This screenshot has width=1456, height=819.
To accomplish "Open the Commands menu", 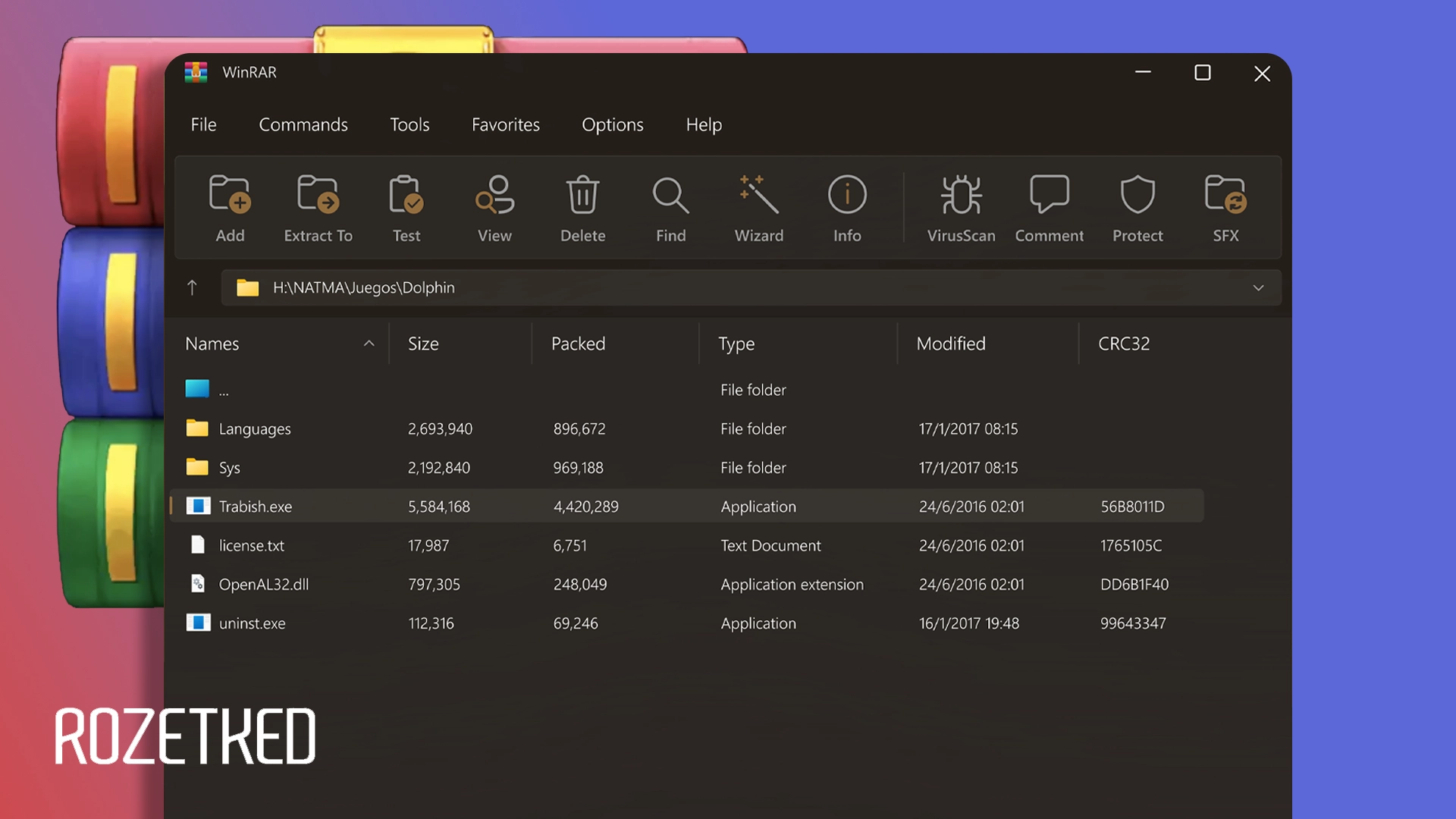I will (303, 124).
